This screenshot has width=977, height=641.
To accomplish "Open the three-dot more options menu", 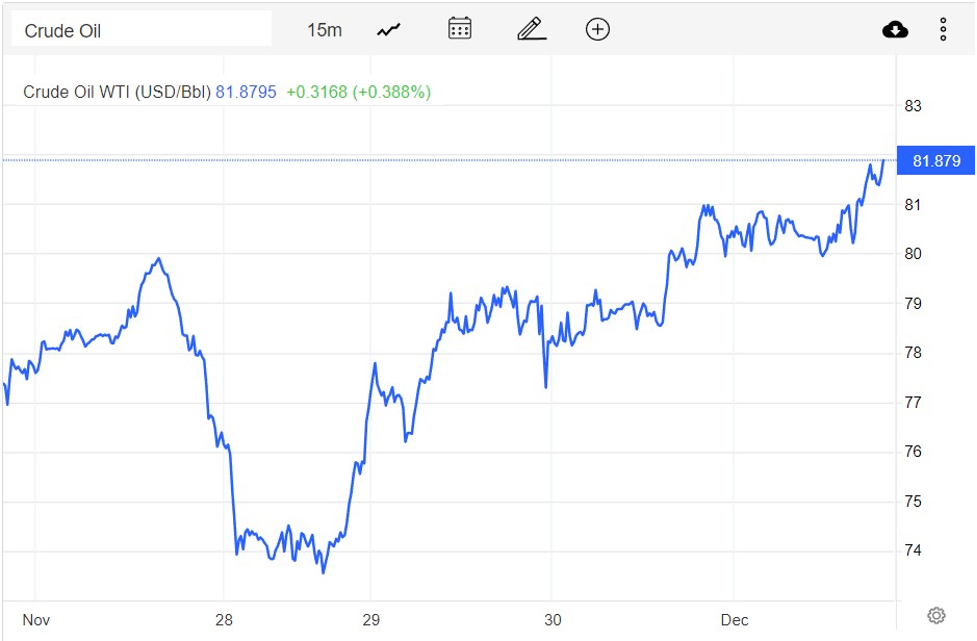I will pos(943,30).
